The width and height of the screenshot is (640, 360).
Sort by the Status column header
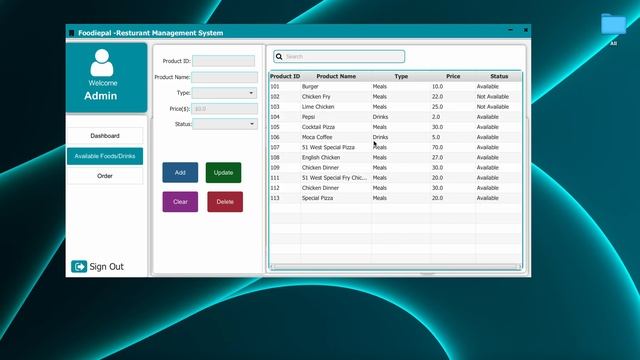[499, 76]
